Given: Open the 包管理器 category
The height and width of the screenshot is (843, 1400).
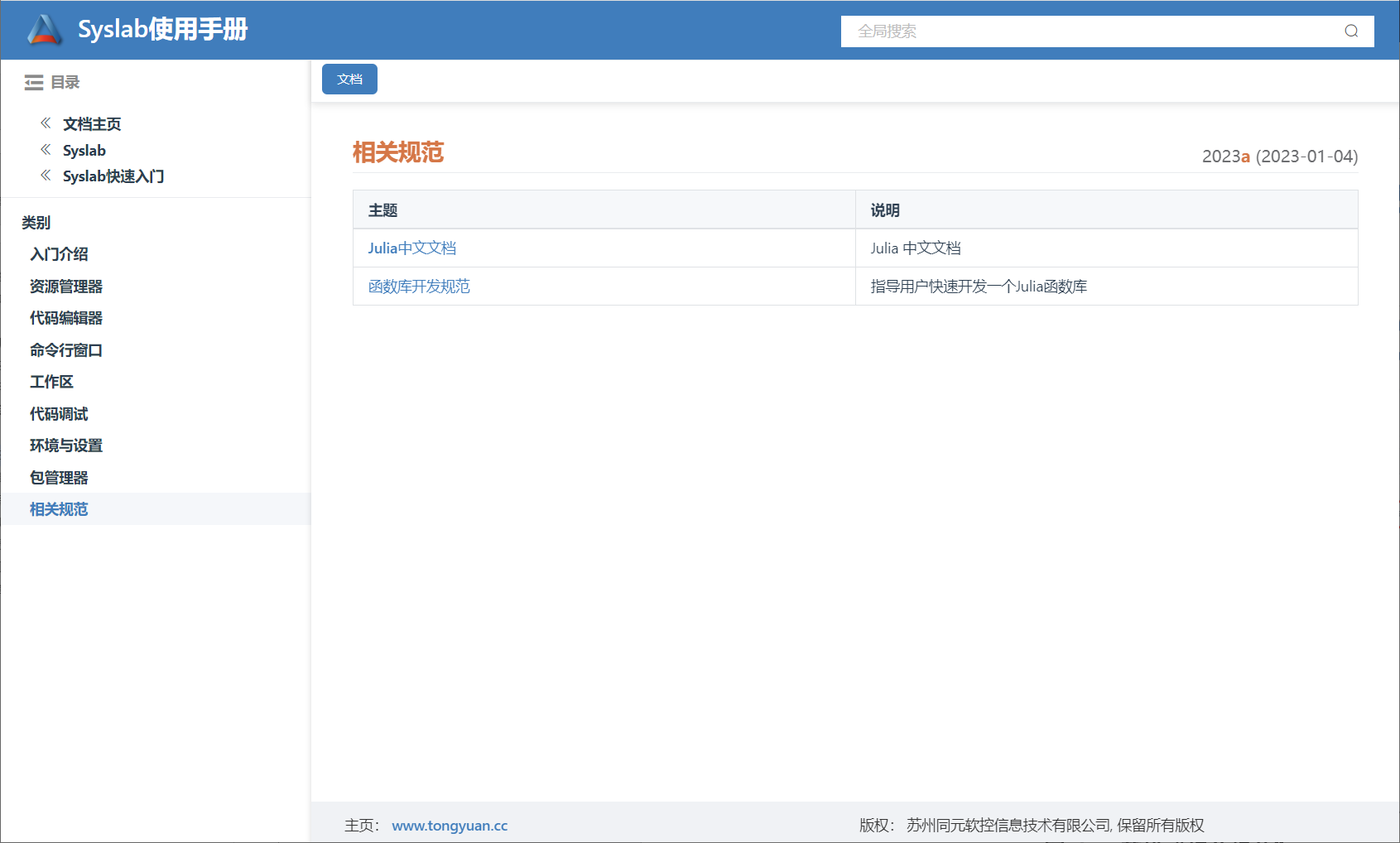Looking at the screenshot, I should (59, 478).
